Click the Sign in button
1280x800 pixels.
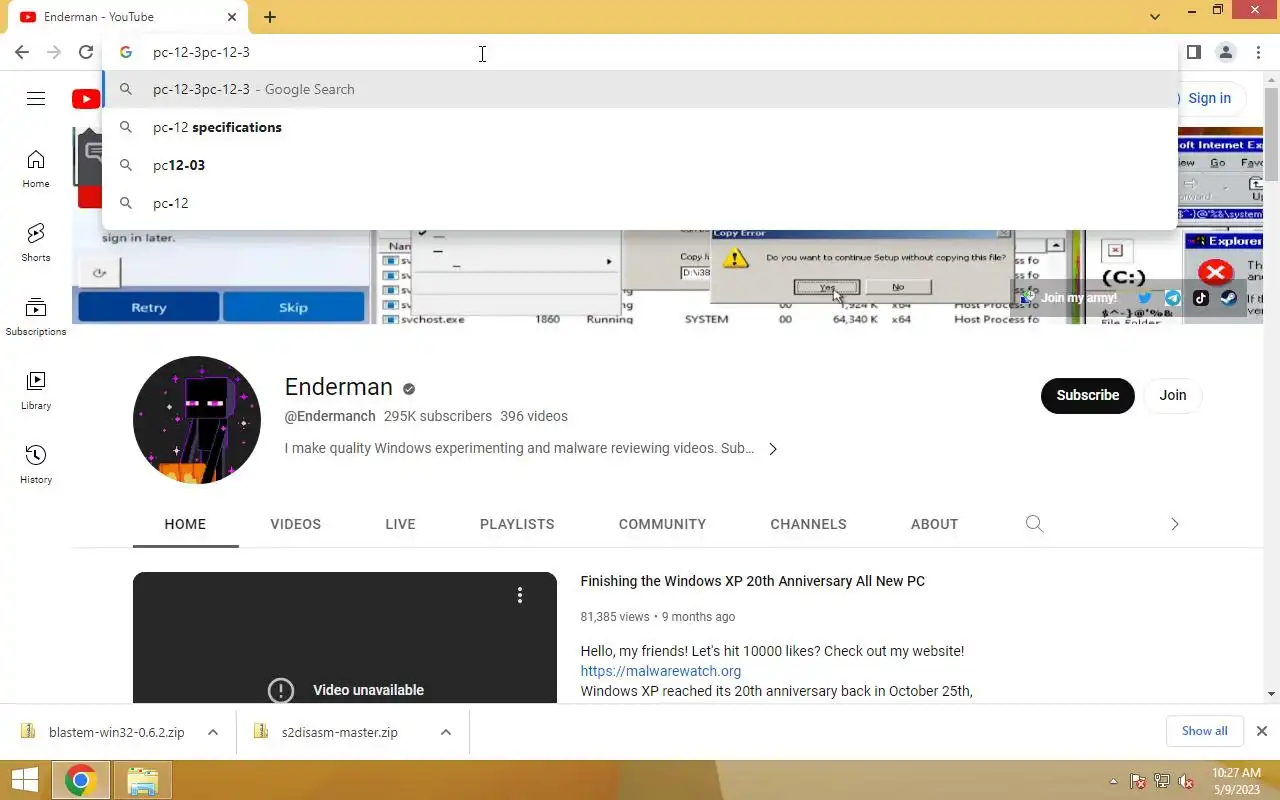(1208, 98)
